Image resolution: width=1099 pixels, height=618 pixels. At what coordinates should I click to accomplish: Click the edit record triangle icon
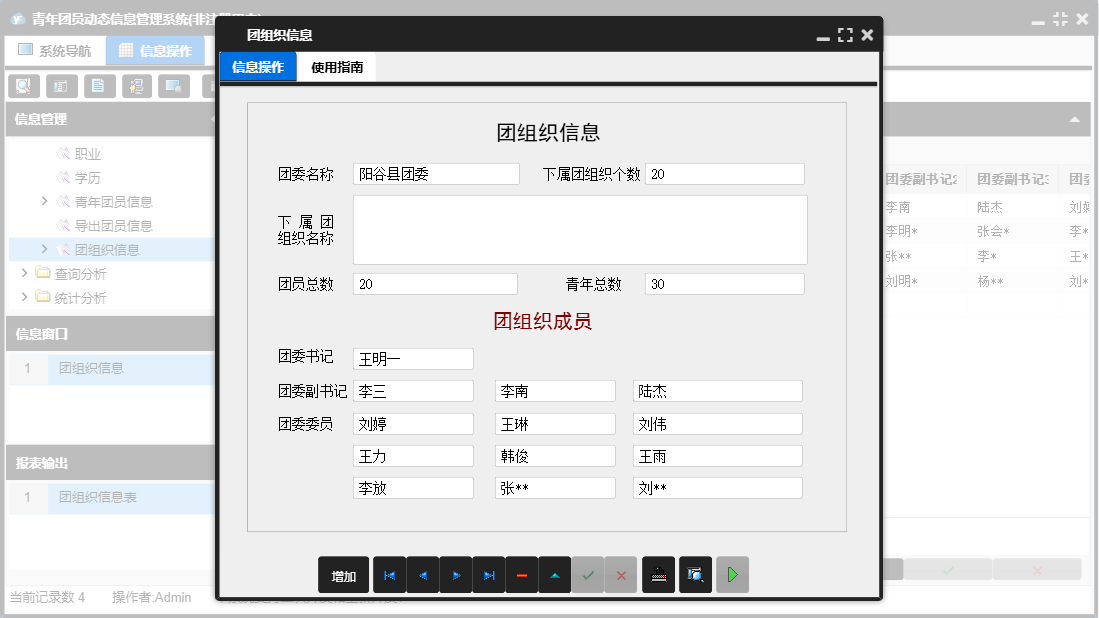coord(555,575)
